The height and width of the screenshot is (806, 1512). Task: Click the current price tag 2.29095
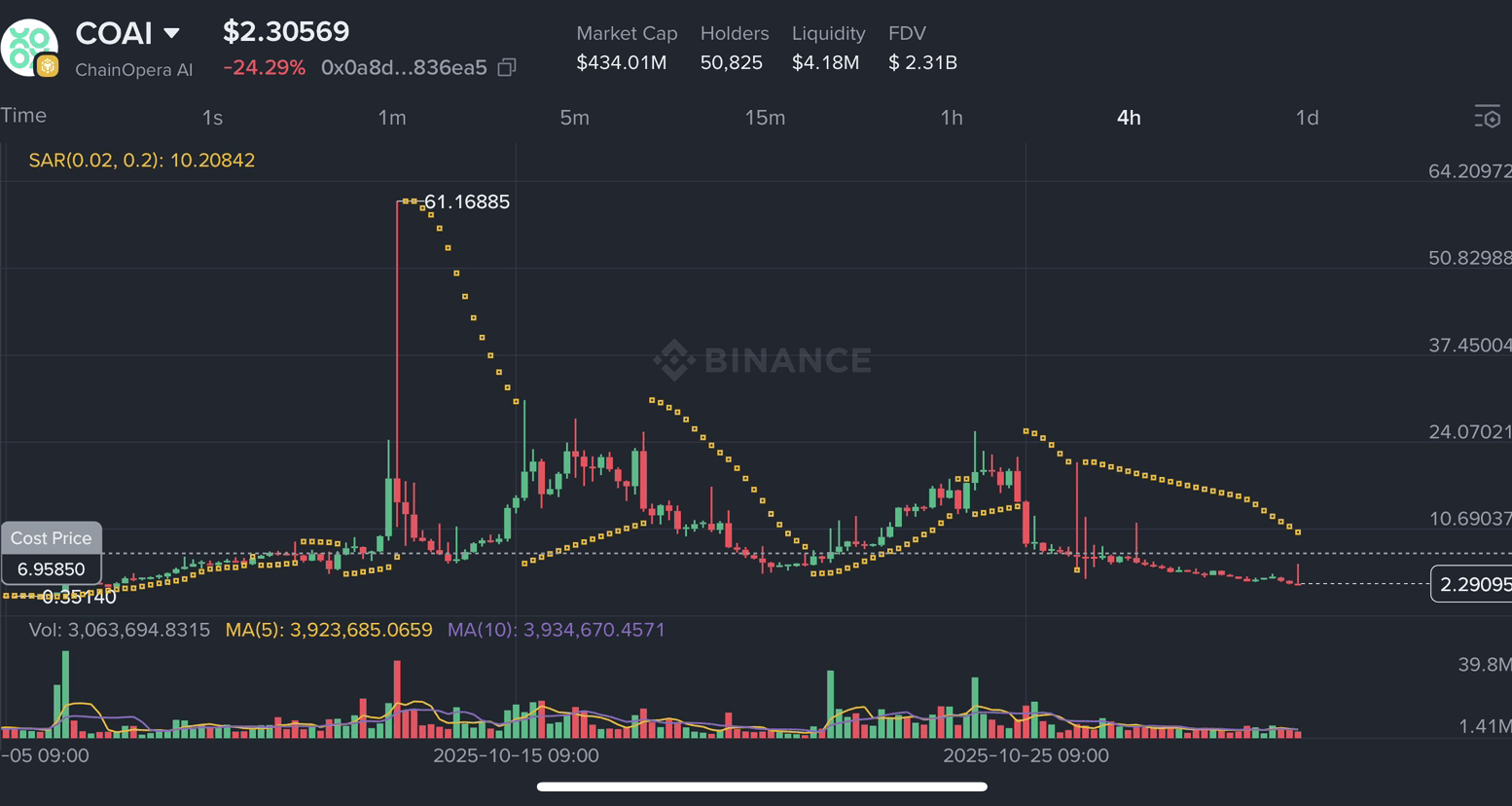click(1473, 584)
